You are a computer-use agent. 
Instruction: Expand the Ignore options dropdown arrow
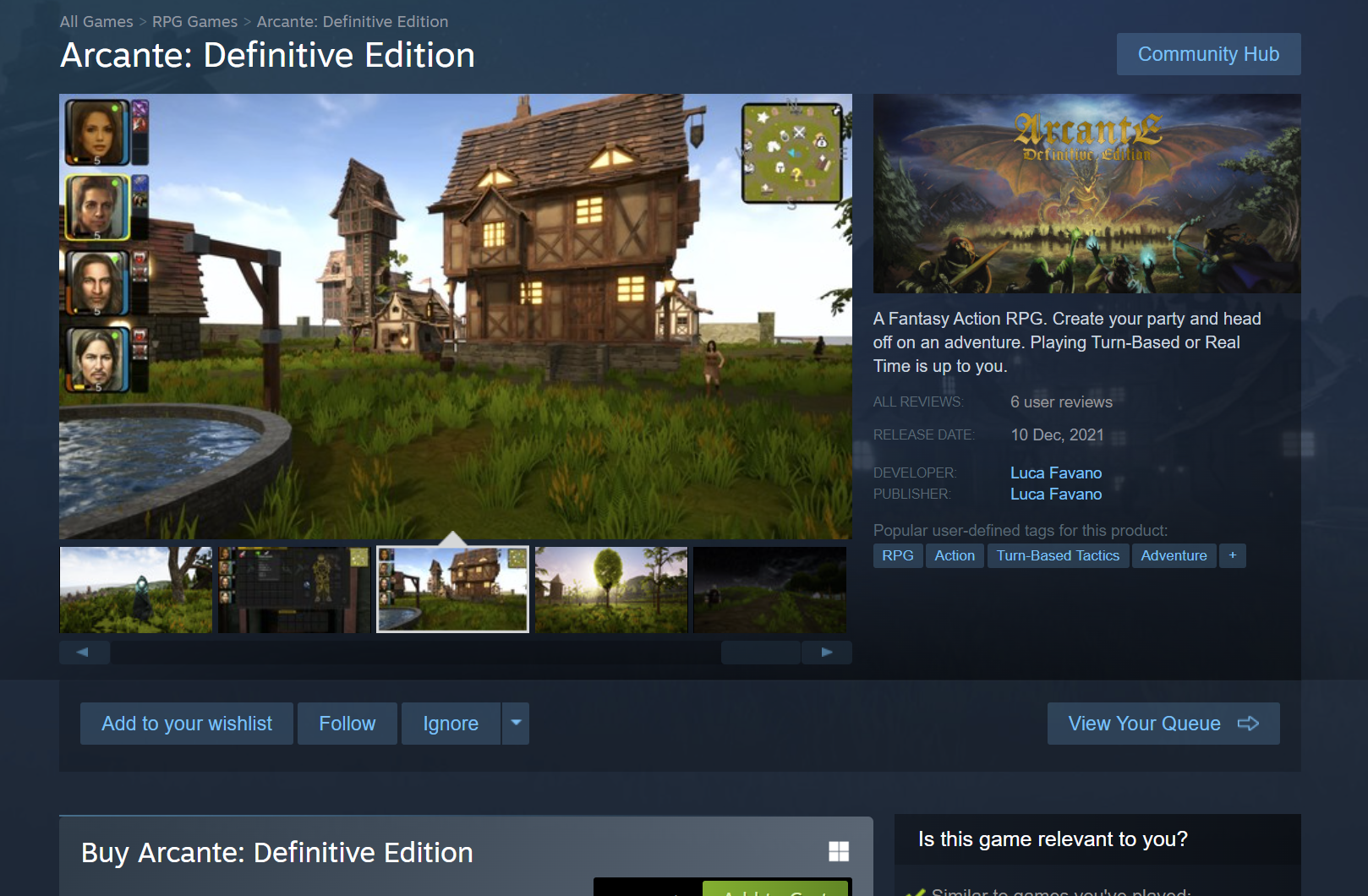[516, 724]
